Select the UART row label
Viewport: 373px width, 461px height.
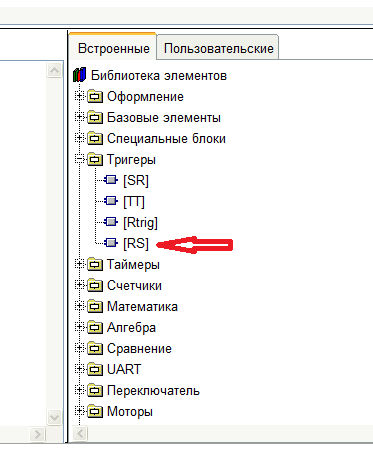(x=124, y=369)
